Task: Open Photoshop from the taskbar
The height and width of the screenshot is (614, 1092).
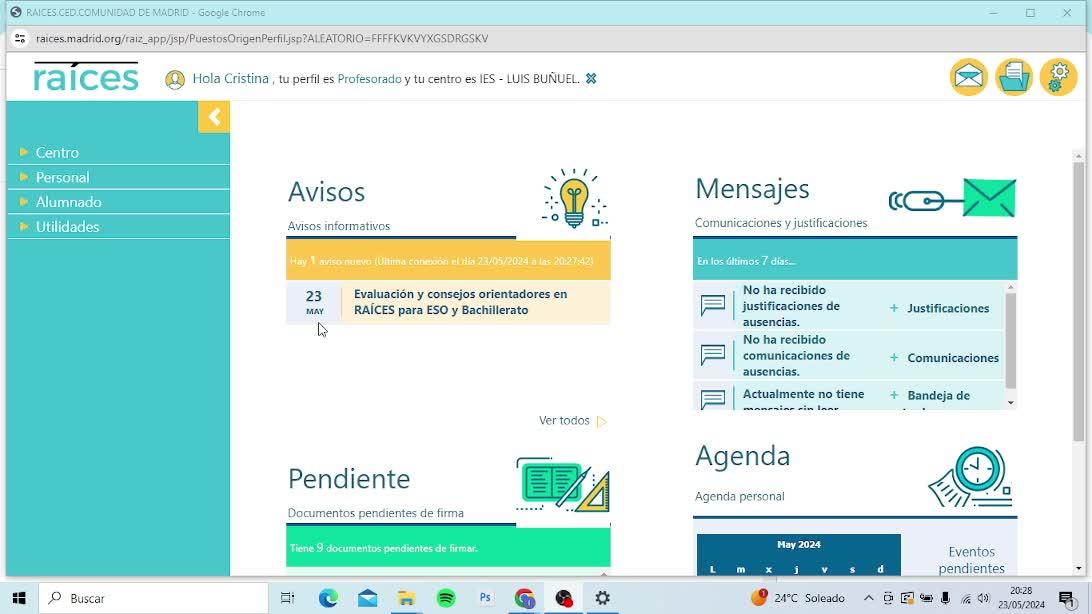Action: (x=485, y=598)
